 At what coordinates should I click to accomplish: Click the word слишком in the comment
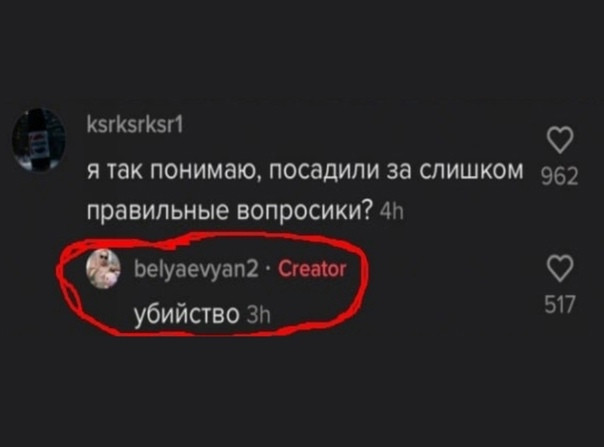pos(472,170)
